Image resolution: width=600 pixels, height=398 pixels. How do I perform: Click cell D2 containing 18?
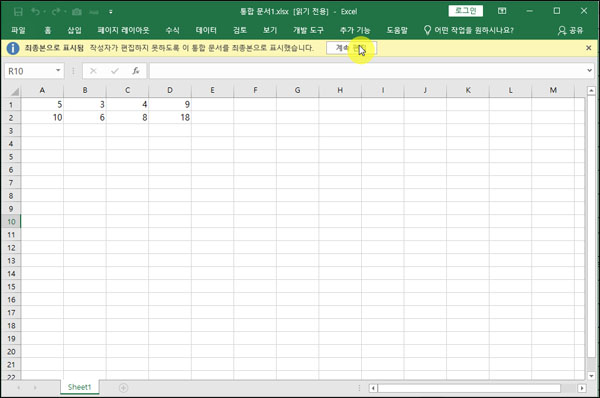tap(170, 117)
